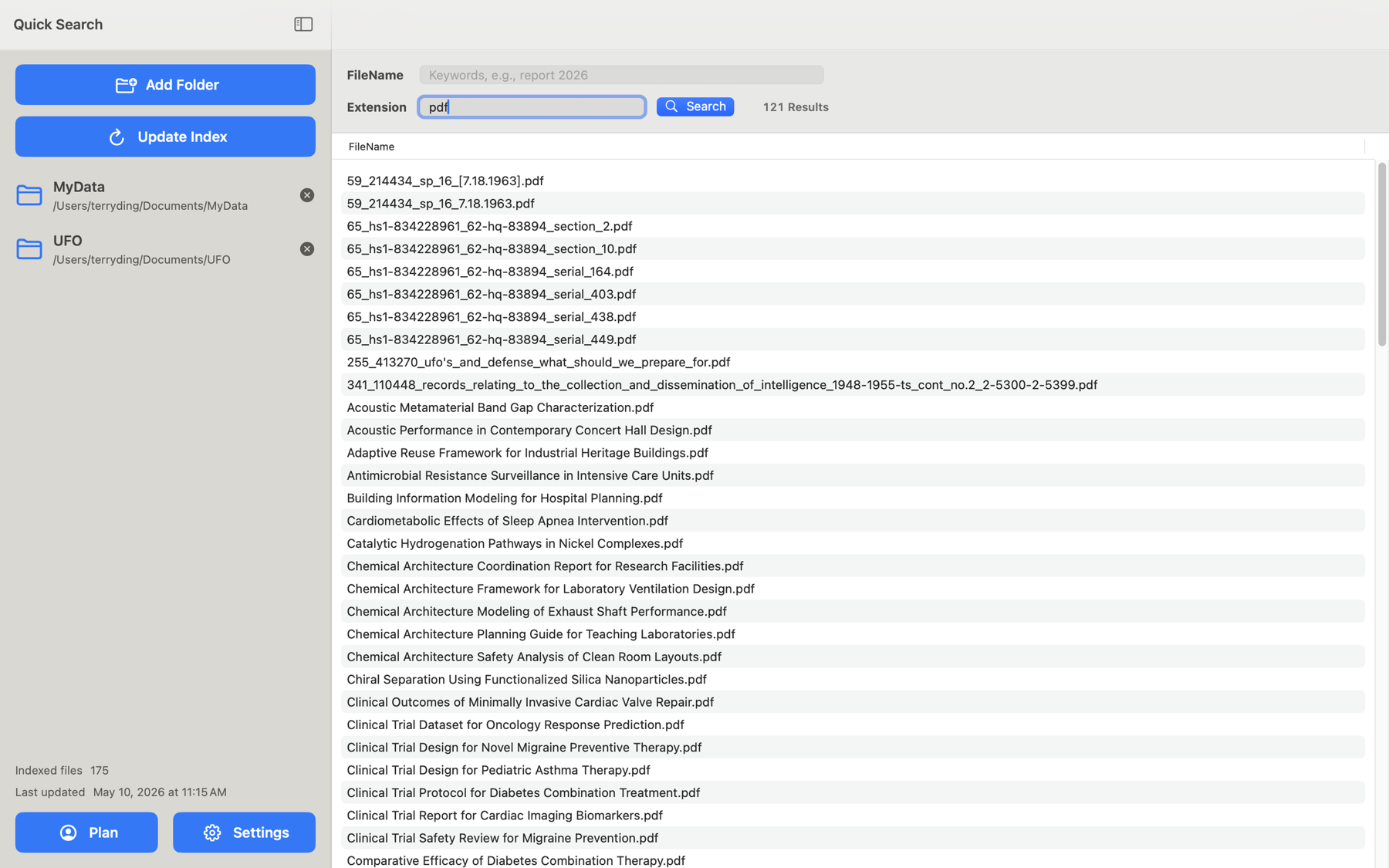Select Chemical Architecture Framework for Laboratory Ventilation pdf
1389x868 pixels.
(853, 589)
